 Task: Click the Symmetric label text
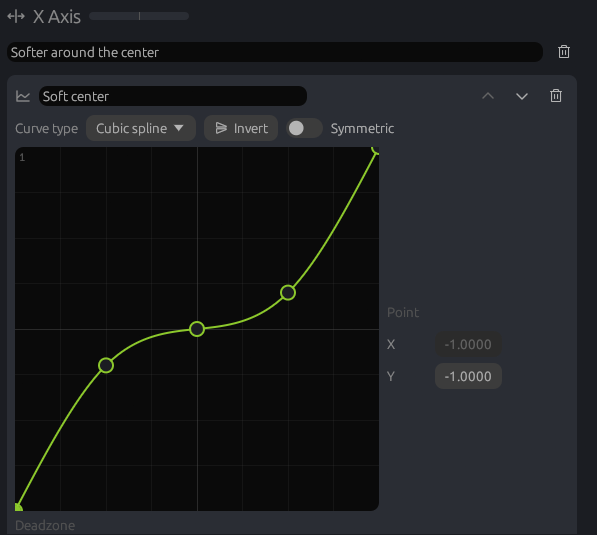click(362, 129)
